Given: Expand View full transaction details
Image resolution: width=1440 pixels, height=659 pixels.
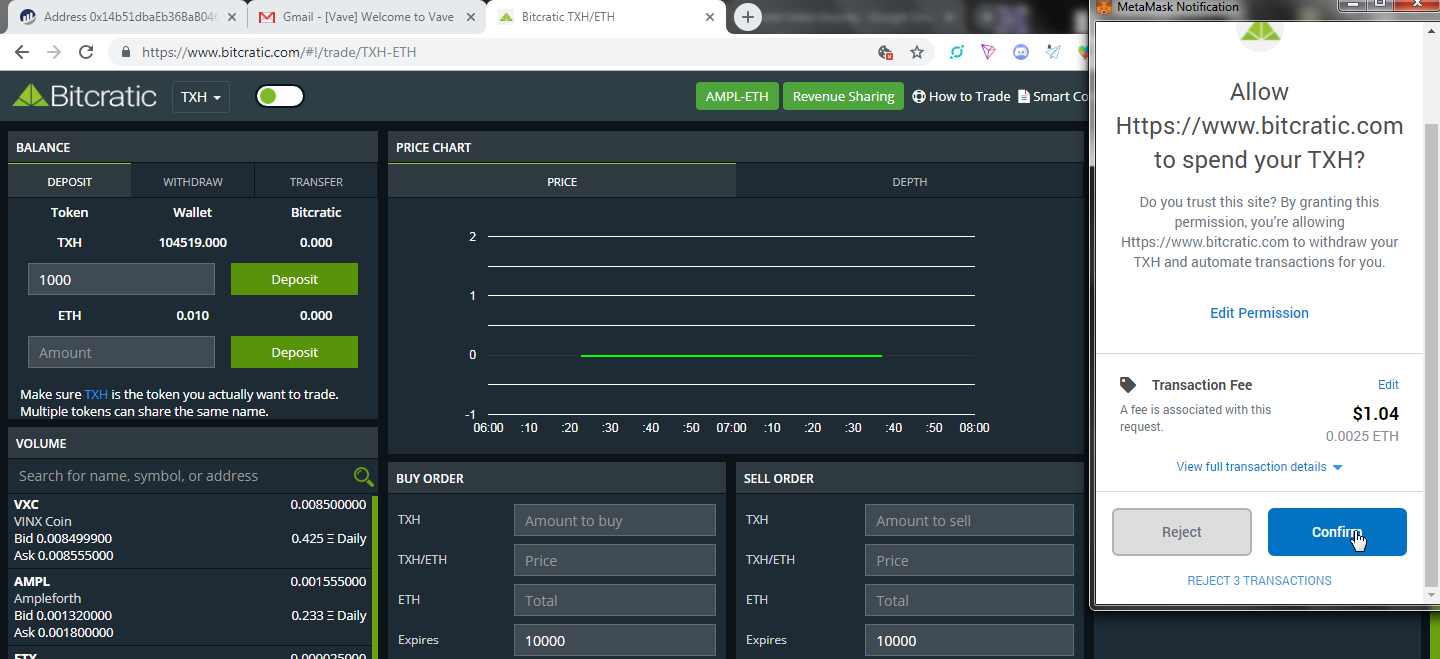Looking at the screenshot, I should pyautogui.click(x=1259, y=467).
